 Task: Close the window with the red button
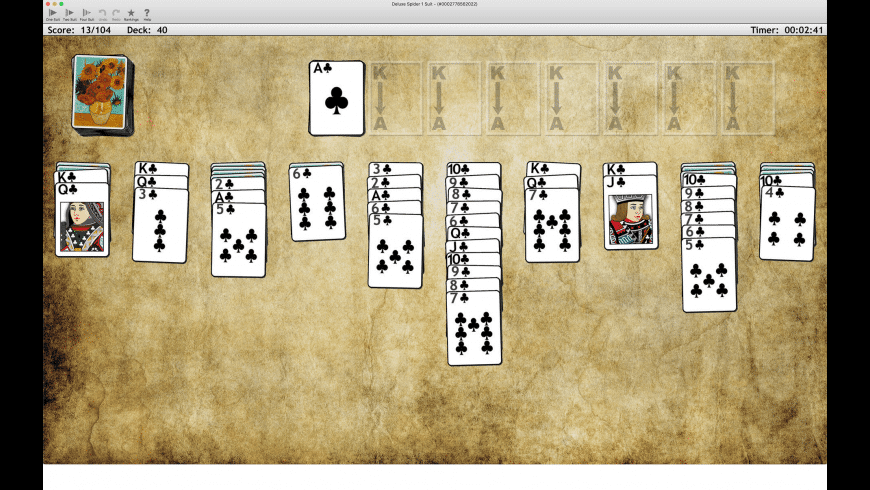tap(48, 4)
